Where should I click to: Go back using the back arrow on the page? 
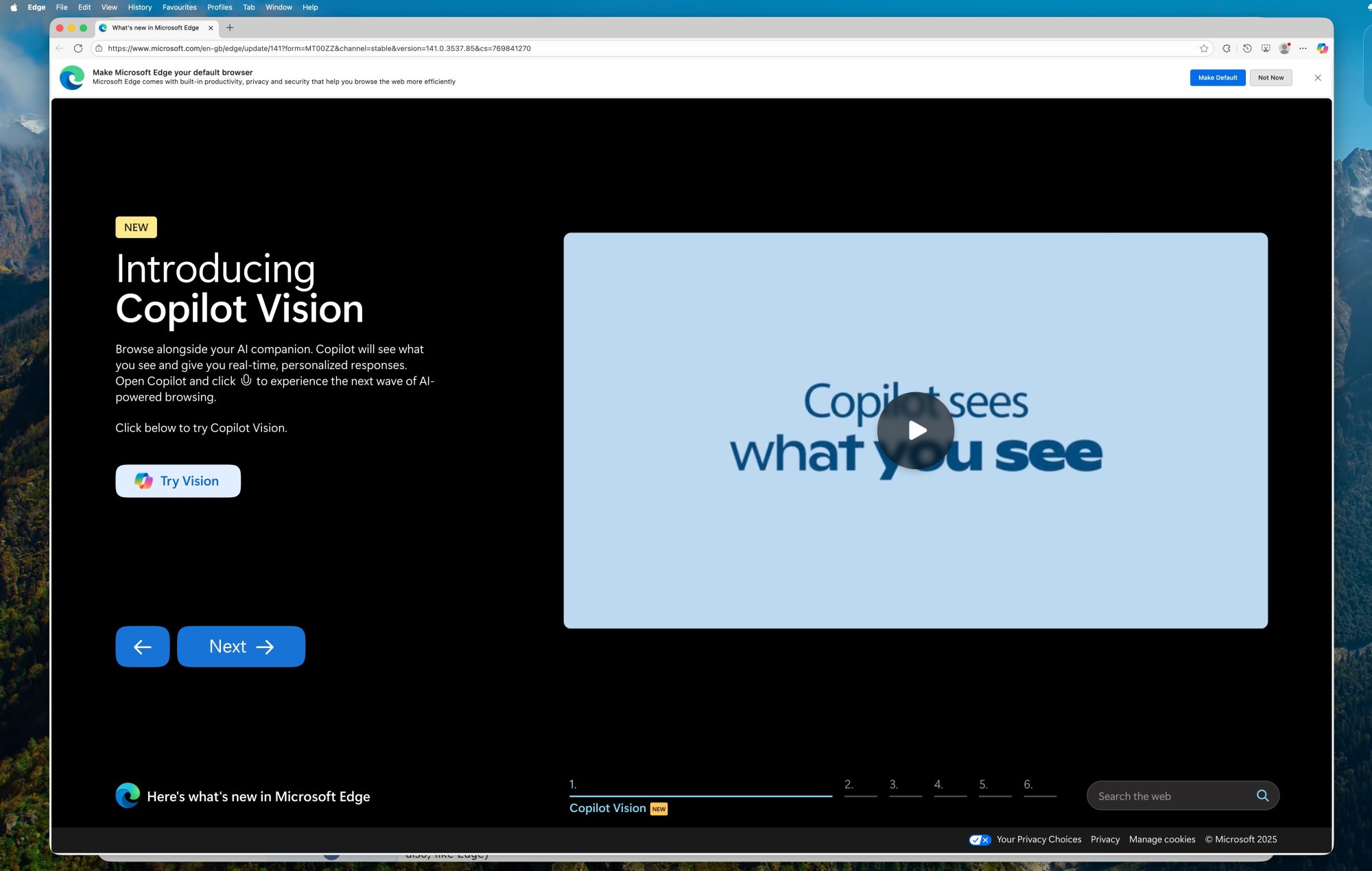click(142, 646)
